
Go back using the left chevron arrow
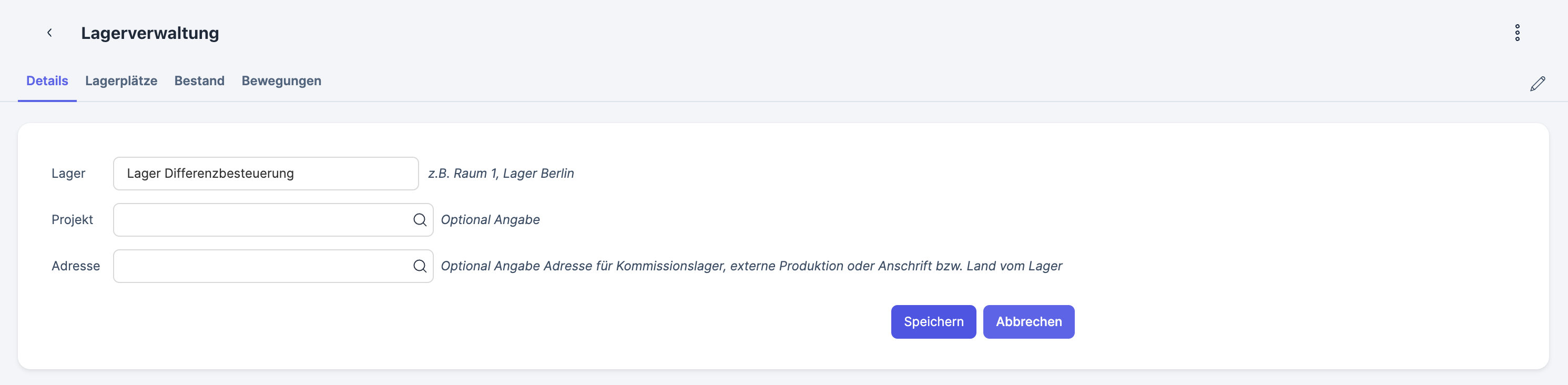point(49,33)
